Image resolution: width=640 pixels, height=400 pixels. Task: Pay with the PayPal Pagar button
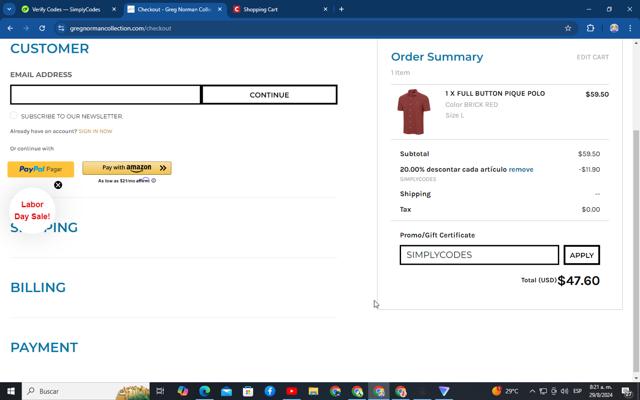click(x=41, y=169)
